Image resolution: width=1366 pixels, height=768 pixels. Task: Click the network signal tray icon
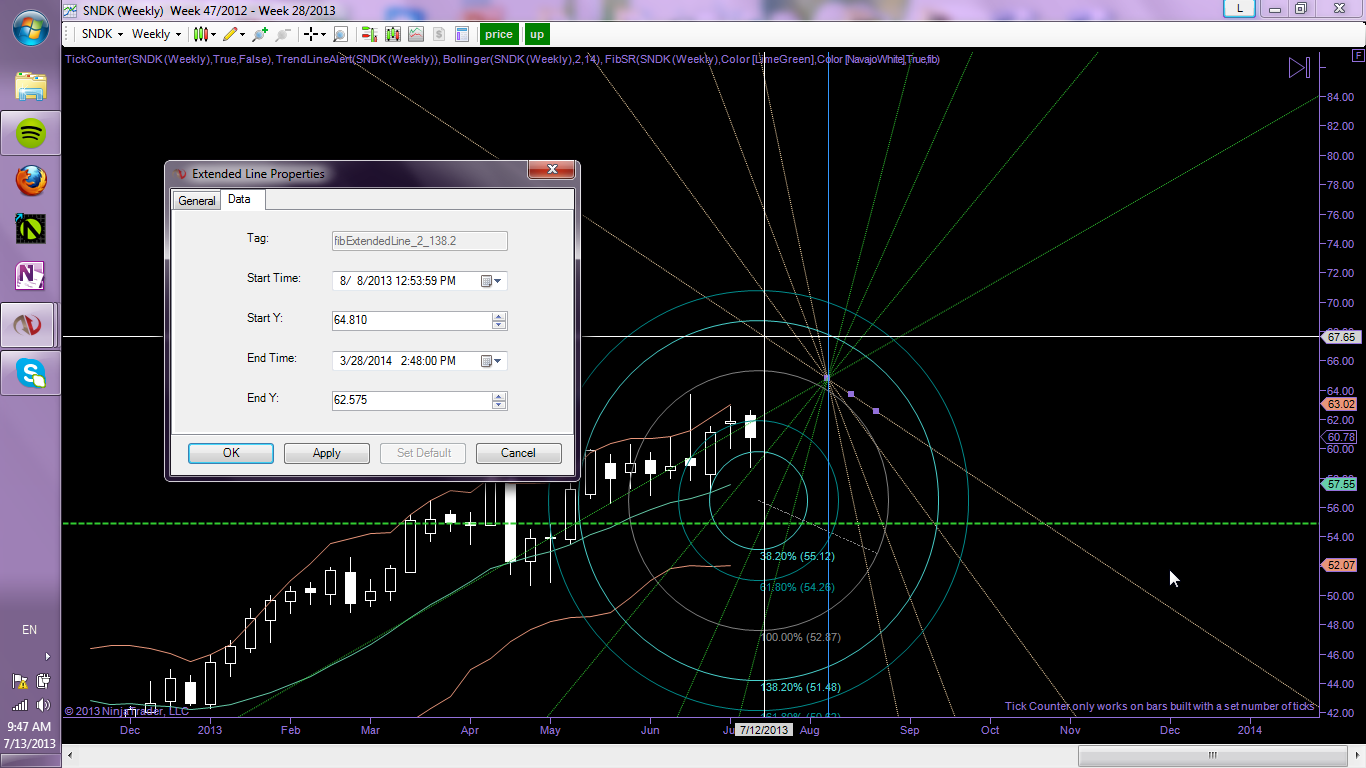pyautogui.click(x=20, y=704)
